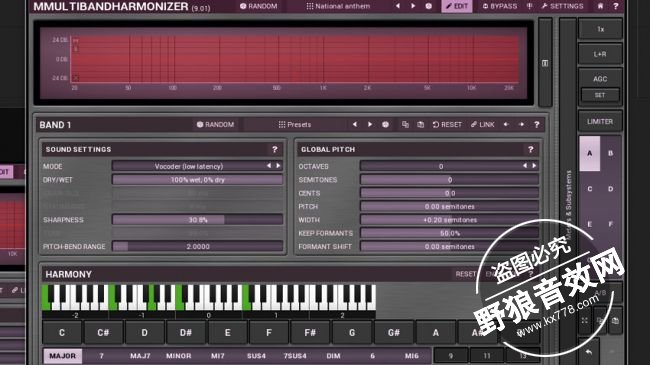Open the L+R channel mode button

click(x=600, y=54)
